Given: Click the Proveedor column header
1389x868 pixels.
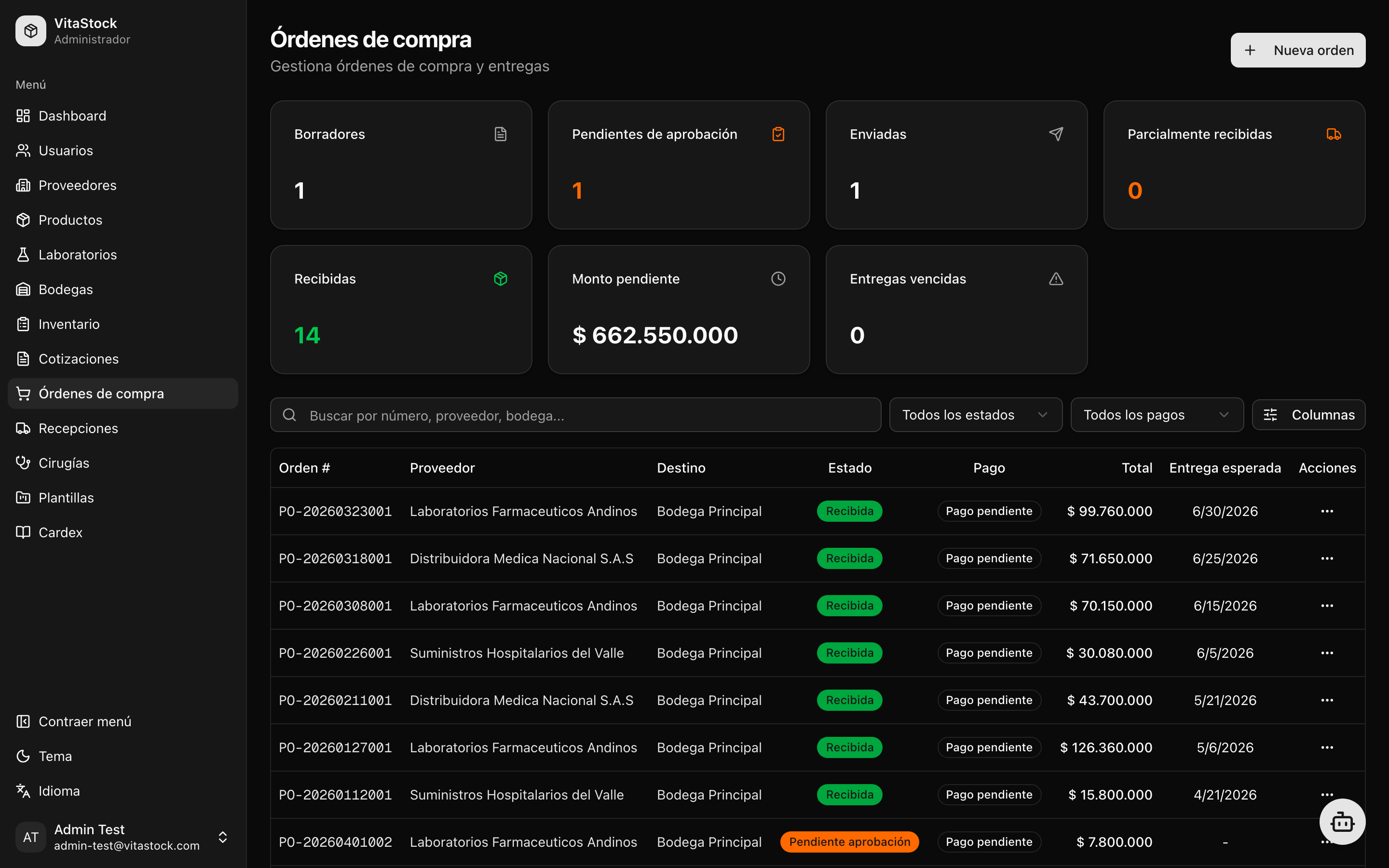Looking at the screenshot, I should [443, 468].
